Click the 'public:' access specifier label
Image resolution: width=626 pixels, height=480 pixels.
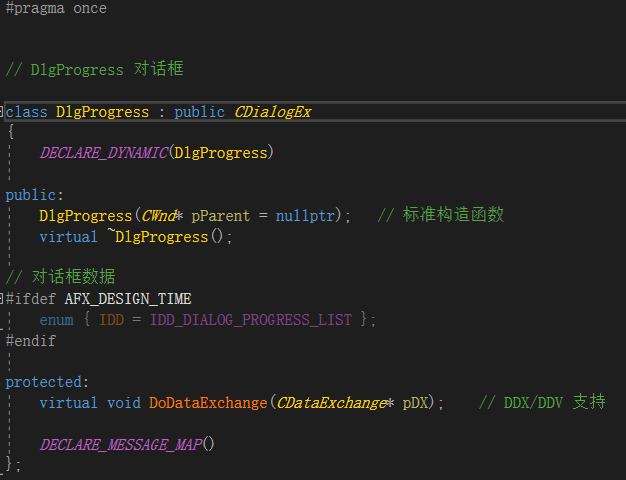pos(34,195)
